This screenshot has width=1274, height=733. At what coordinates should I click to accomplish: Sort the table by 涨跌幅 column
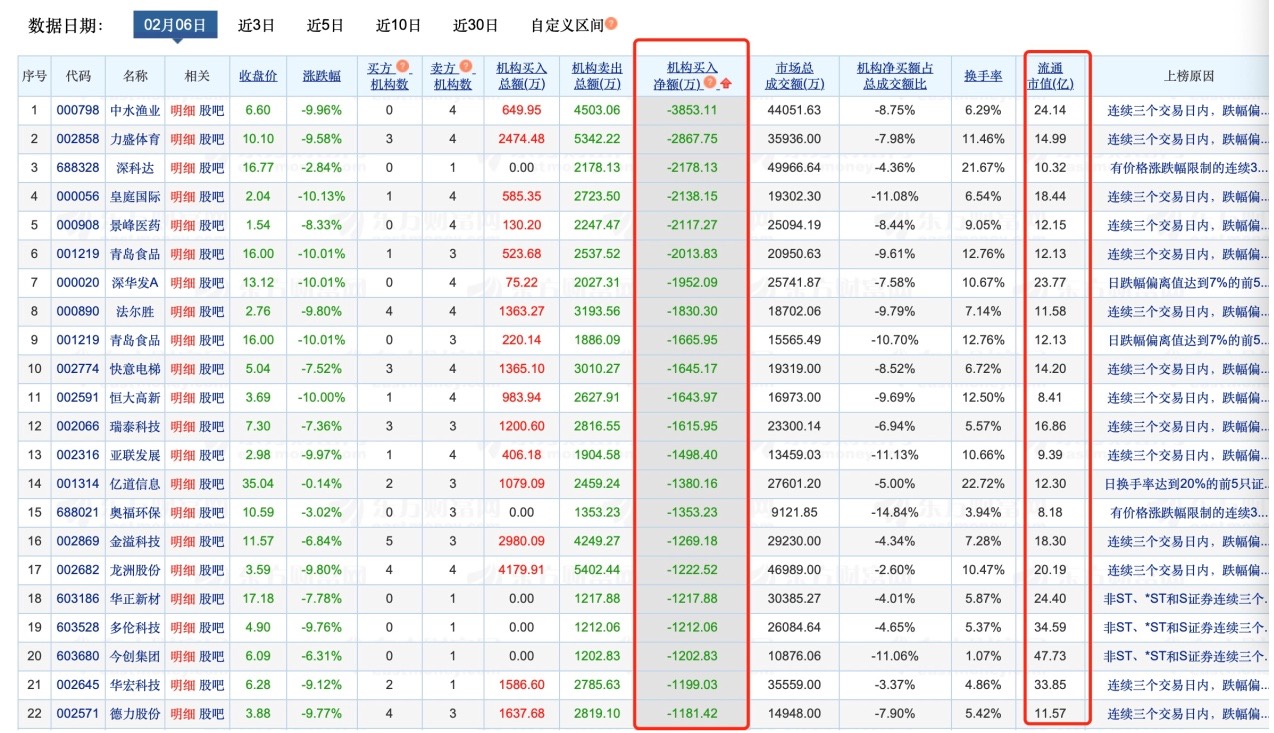321,76
